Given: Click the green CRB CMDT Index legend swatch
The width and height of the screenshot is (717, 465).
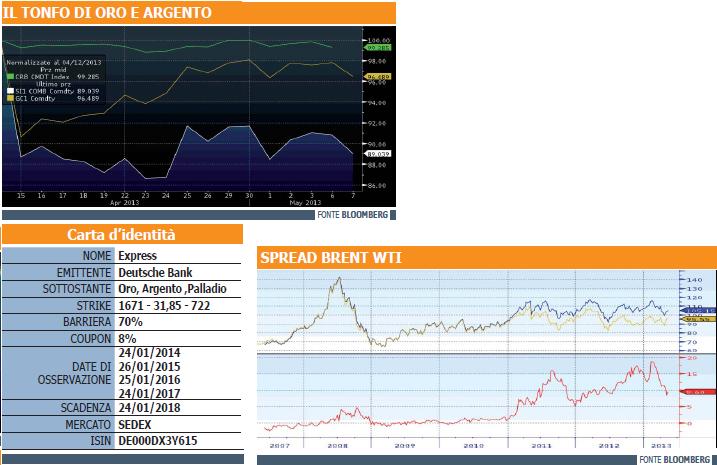Looking at the screenshot, I should tap(11, 77).
